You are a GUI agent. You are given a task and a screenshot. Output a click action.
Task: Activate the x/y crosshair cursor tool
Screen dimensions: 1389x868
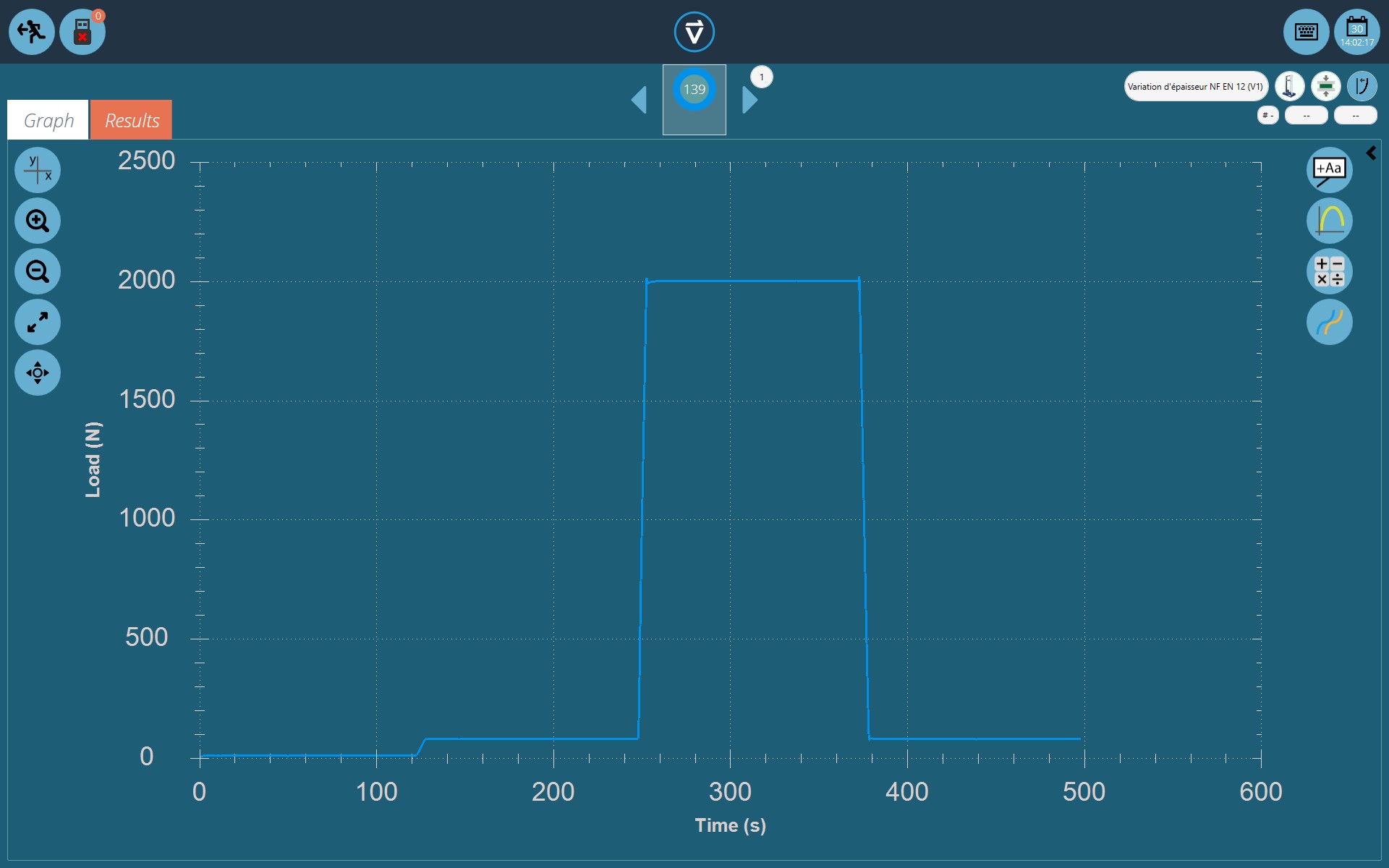pos(38,170)
